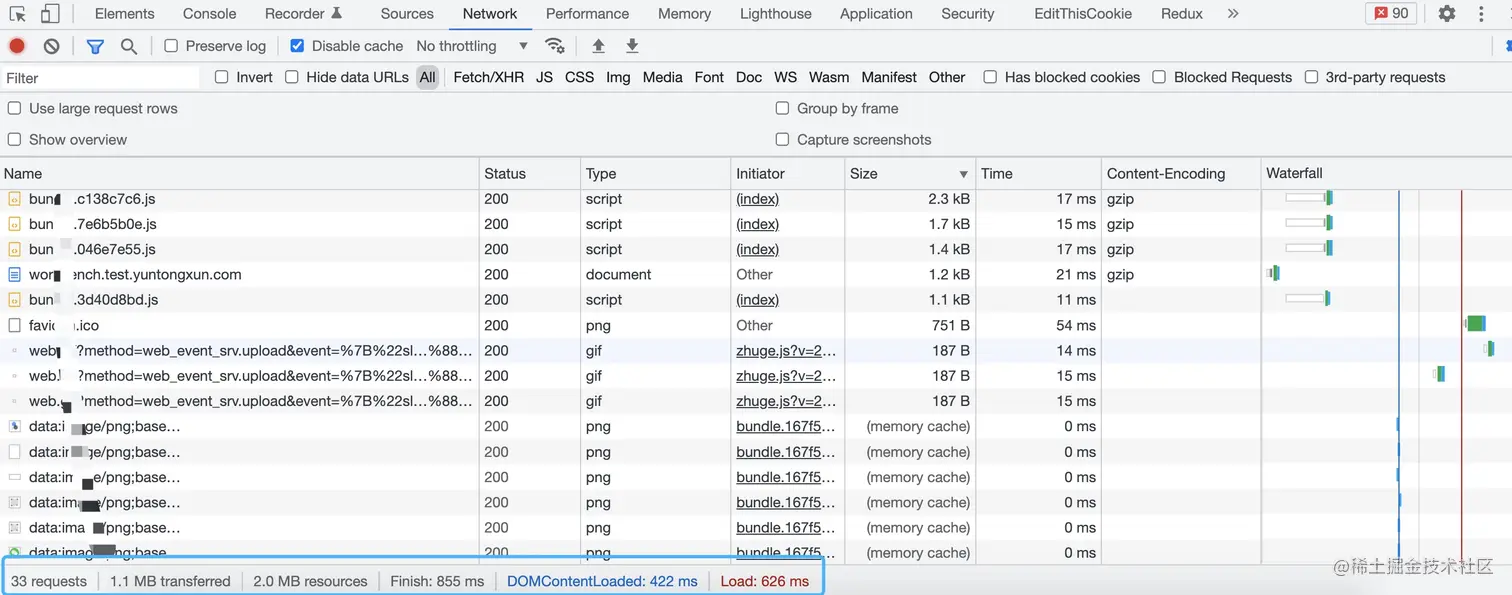Activate the inspect element picker icon
The image size is (1512, 595).
[x=18, y=14]
